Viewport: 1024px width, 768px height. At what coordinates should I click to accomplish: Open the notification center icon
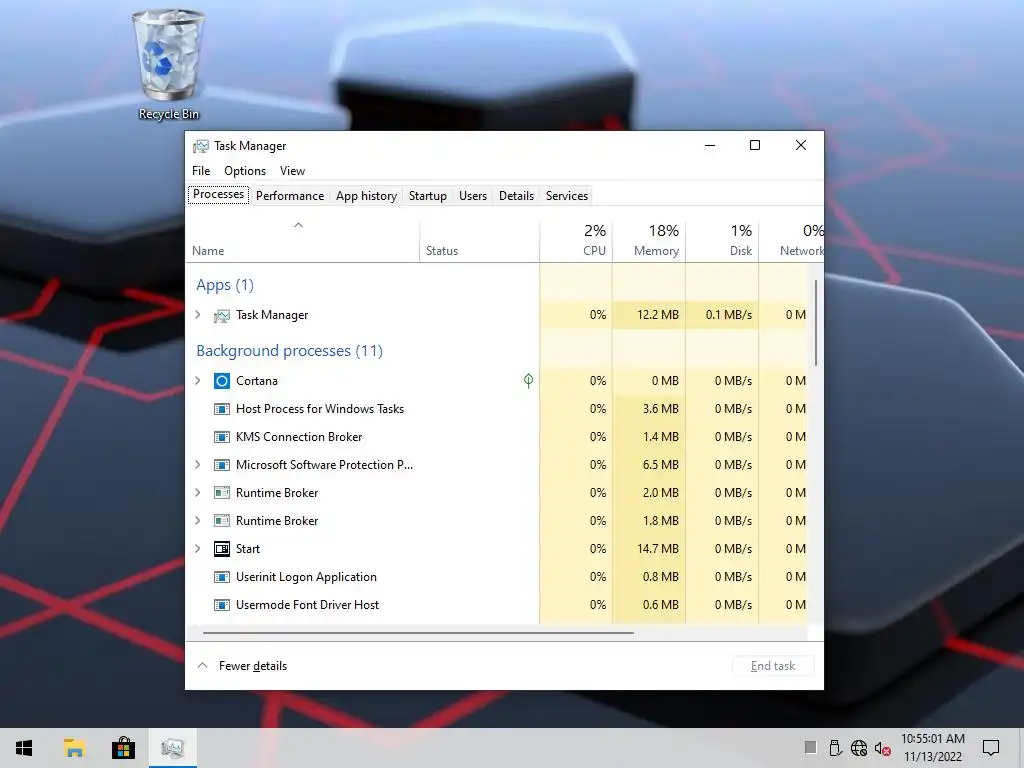point(991,748)
